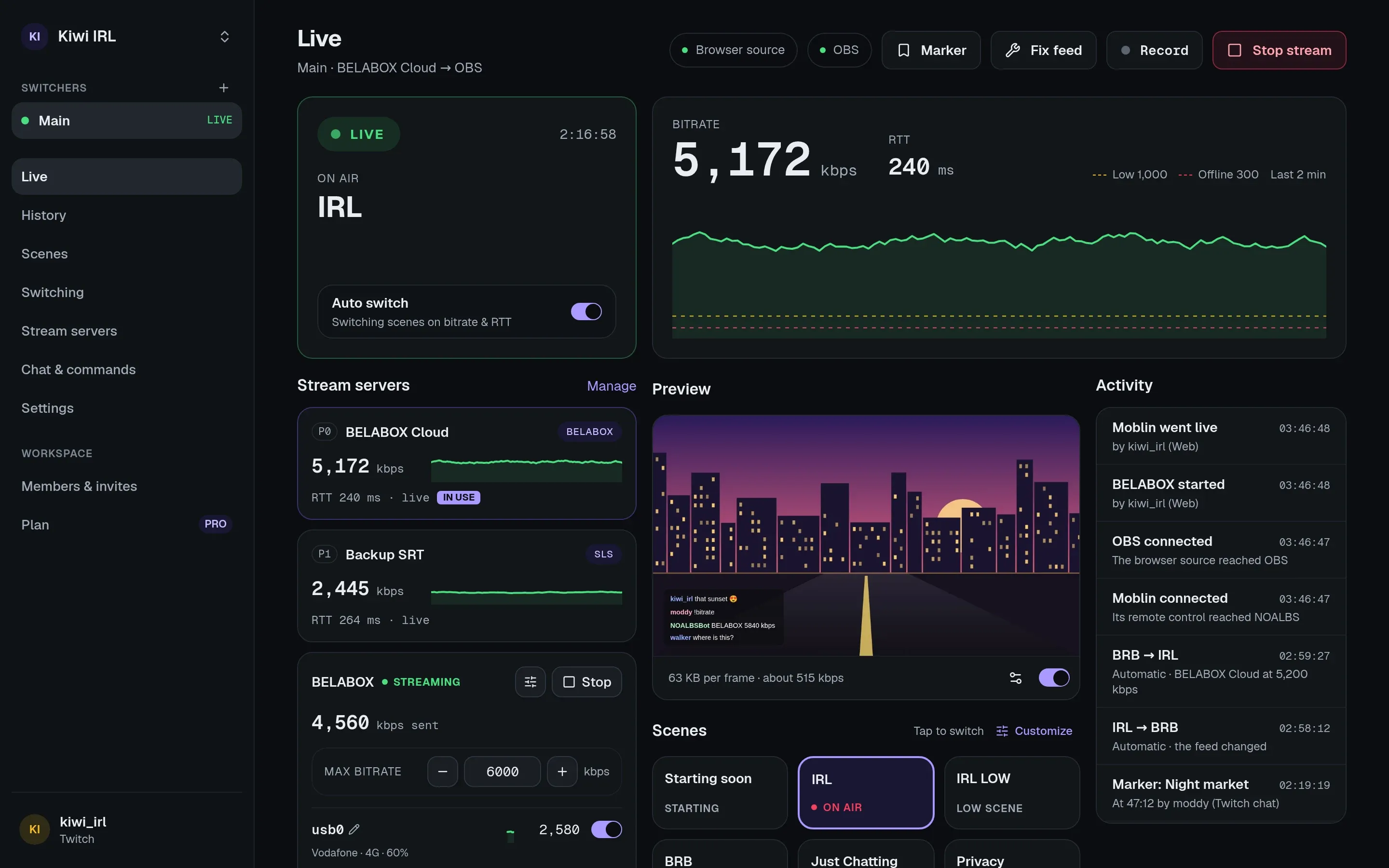This screenshot has width=1389, height=868.
Task: Open BELABOX encoder settings sliders icon
Action: coord(531,682)
